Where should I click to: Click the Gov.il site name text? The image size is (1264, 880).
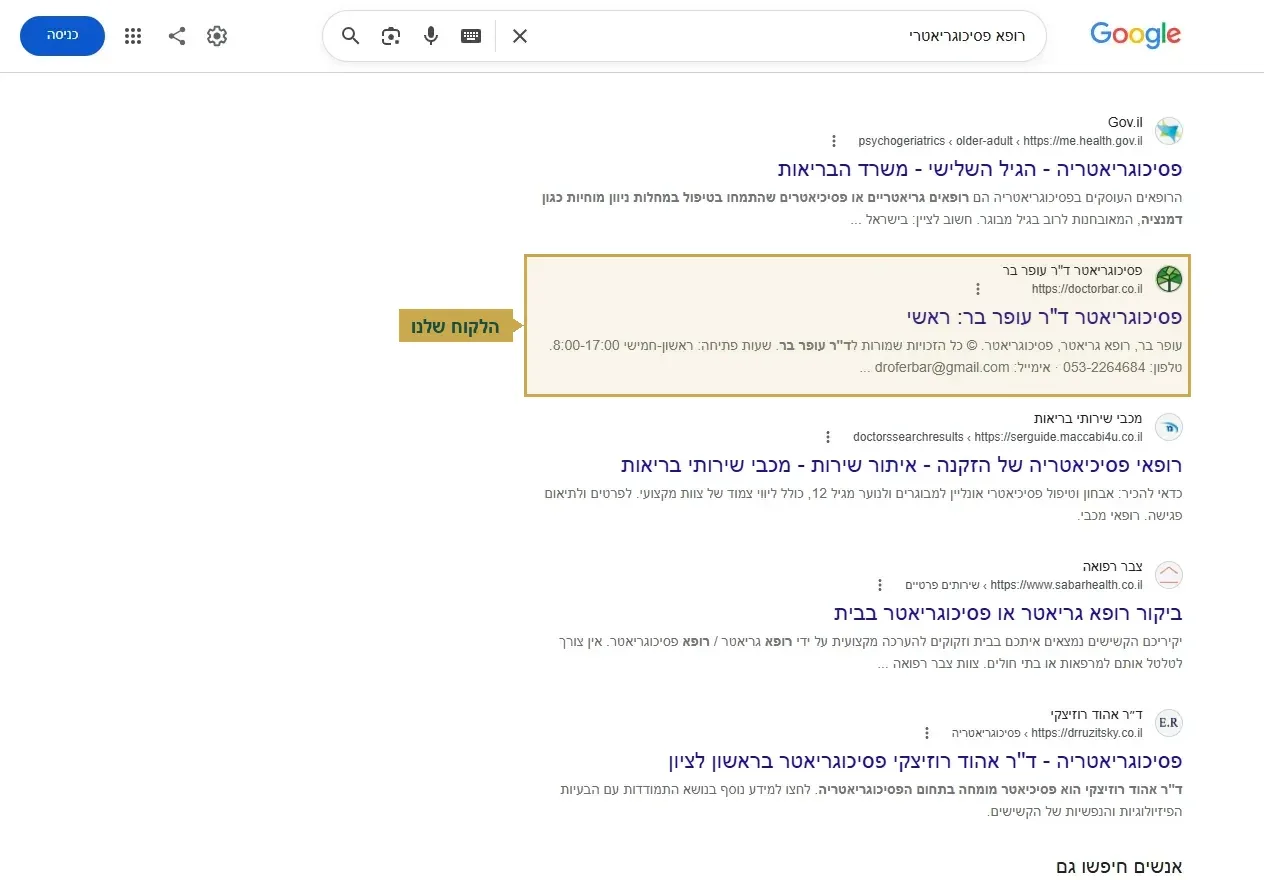coord(1125,122)
